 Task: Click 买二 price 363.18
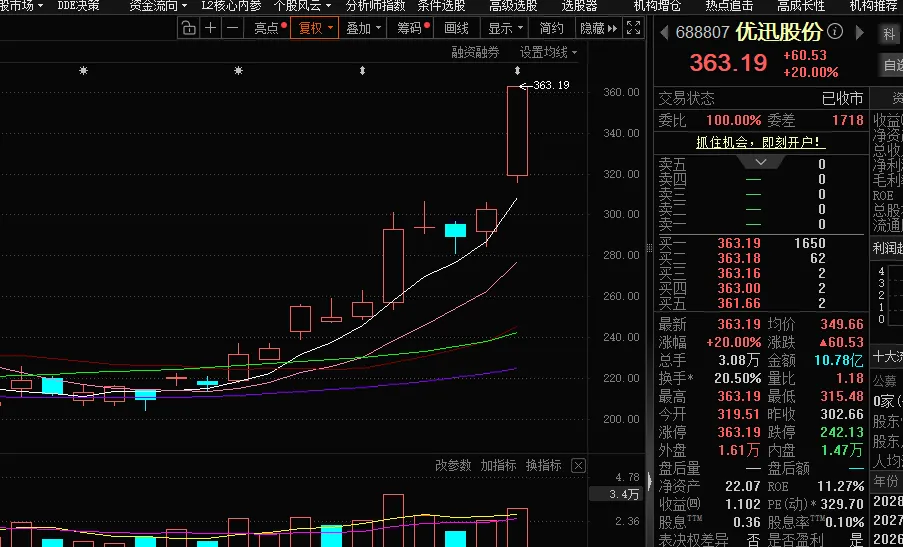click(739, 258)
